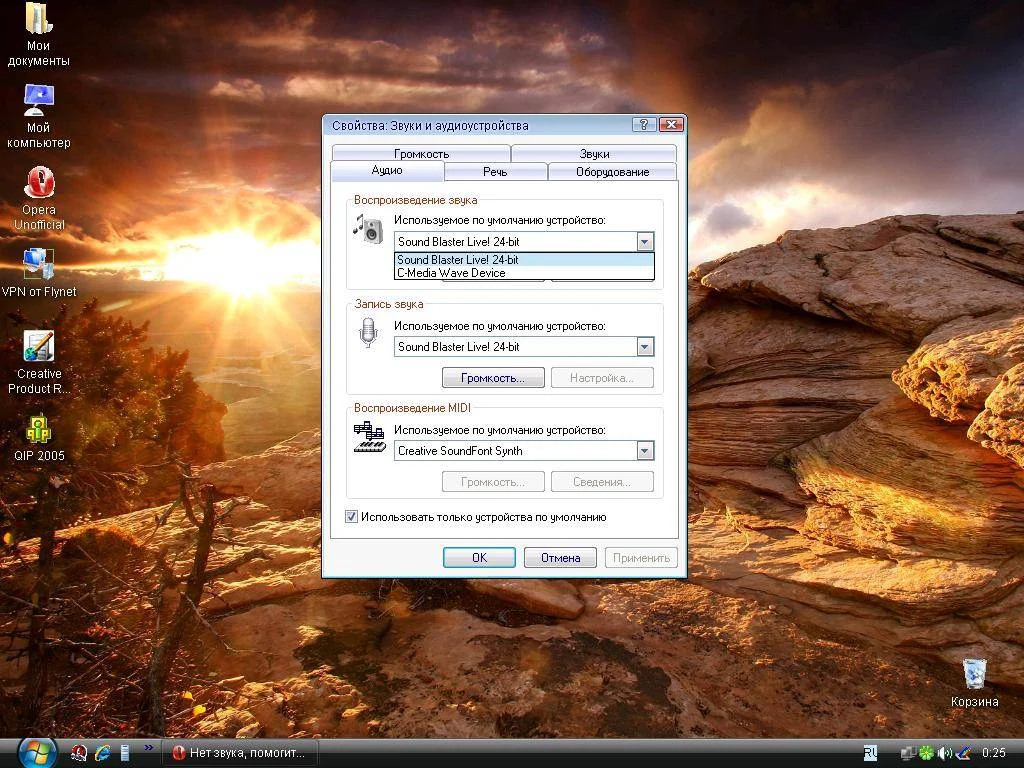Expand the quick launch chevron arrows
Viewport: 1024px width, 768px height.
click(148, 748)
